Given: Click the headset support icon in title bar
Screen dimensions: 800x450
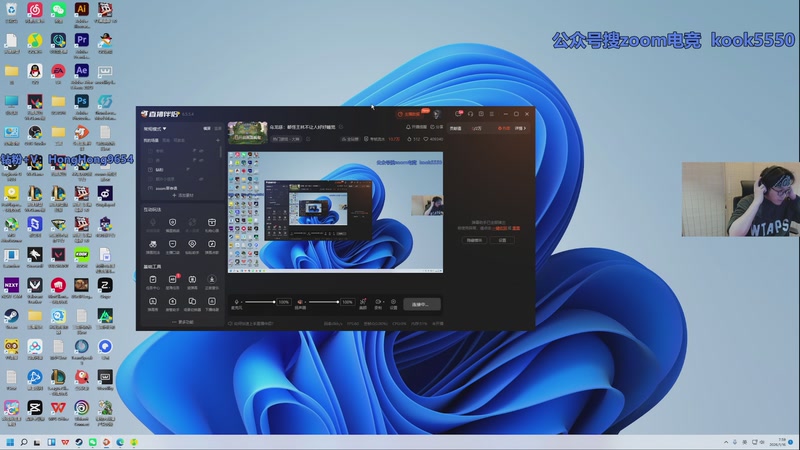Looking at the screenshot, I should 470,114.
